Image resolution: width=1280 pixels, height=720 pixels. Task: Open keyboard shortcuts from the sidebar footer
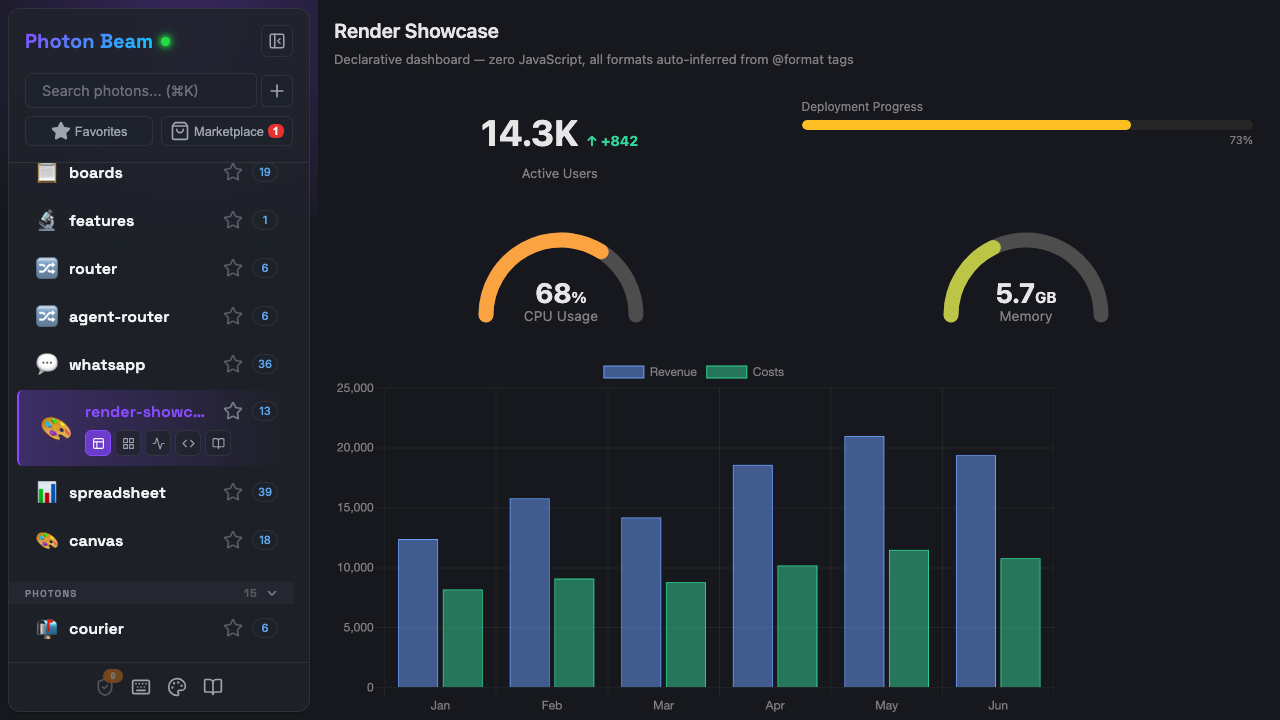141,687
